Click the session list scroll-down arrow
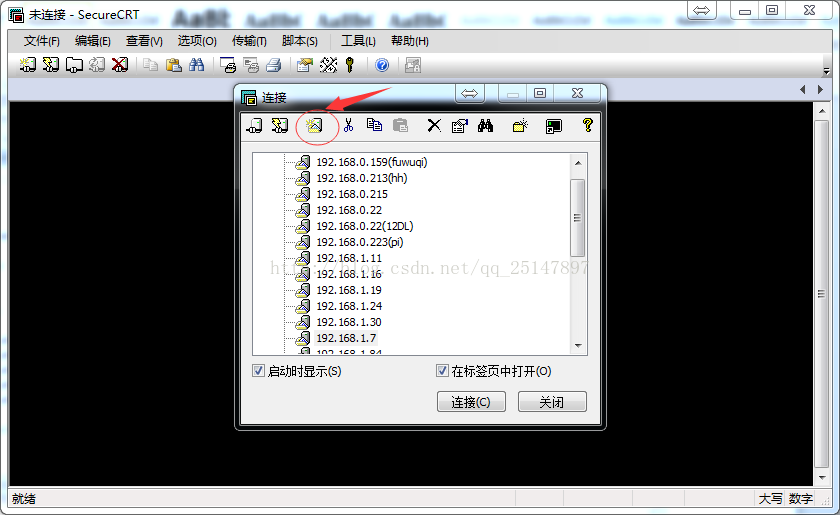This screenshot has width=840, height=515. 578,346
